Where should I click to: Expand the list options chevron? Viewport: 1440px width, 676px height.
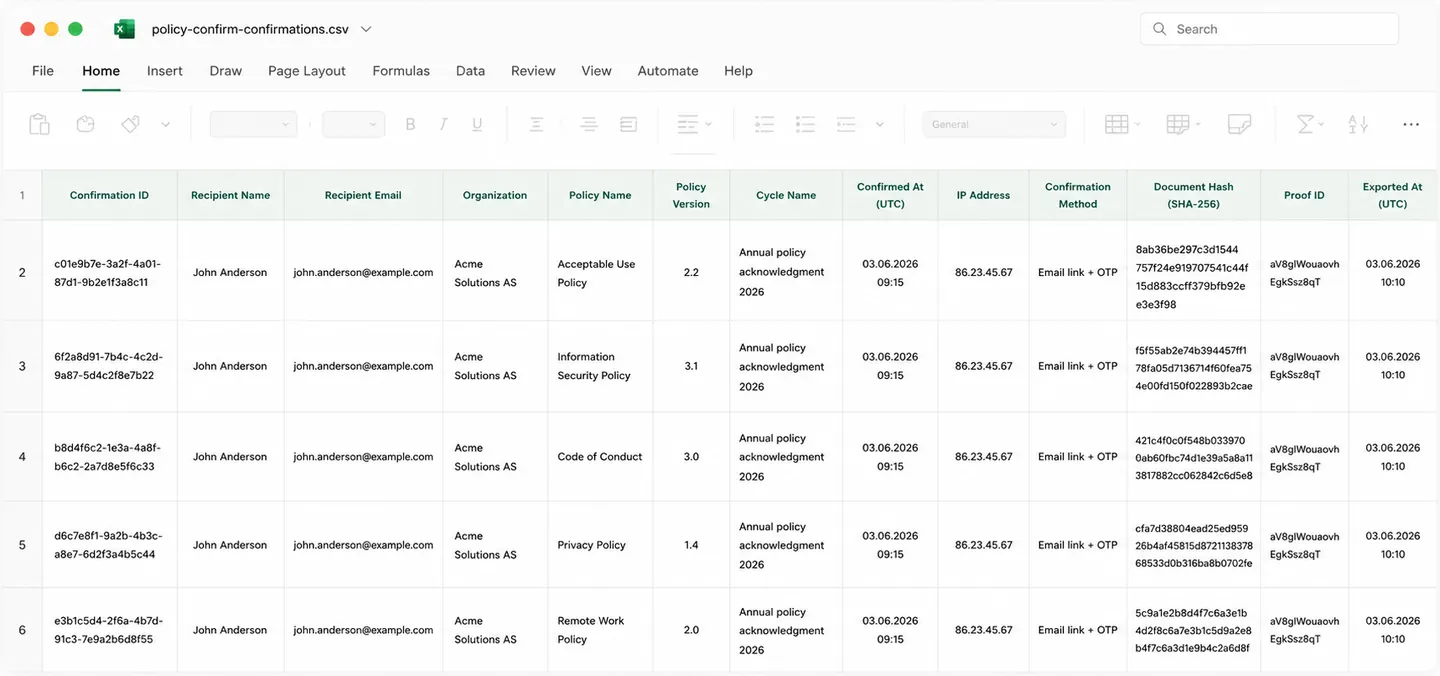point(880,125)
